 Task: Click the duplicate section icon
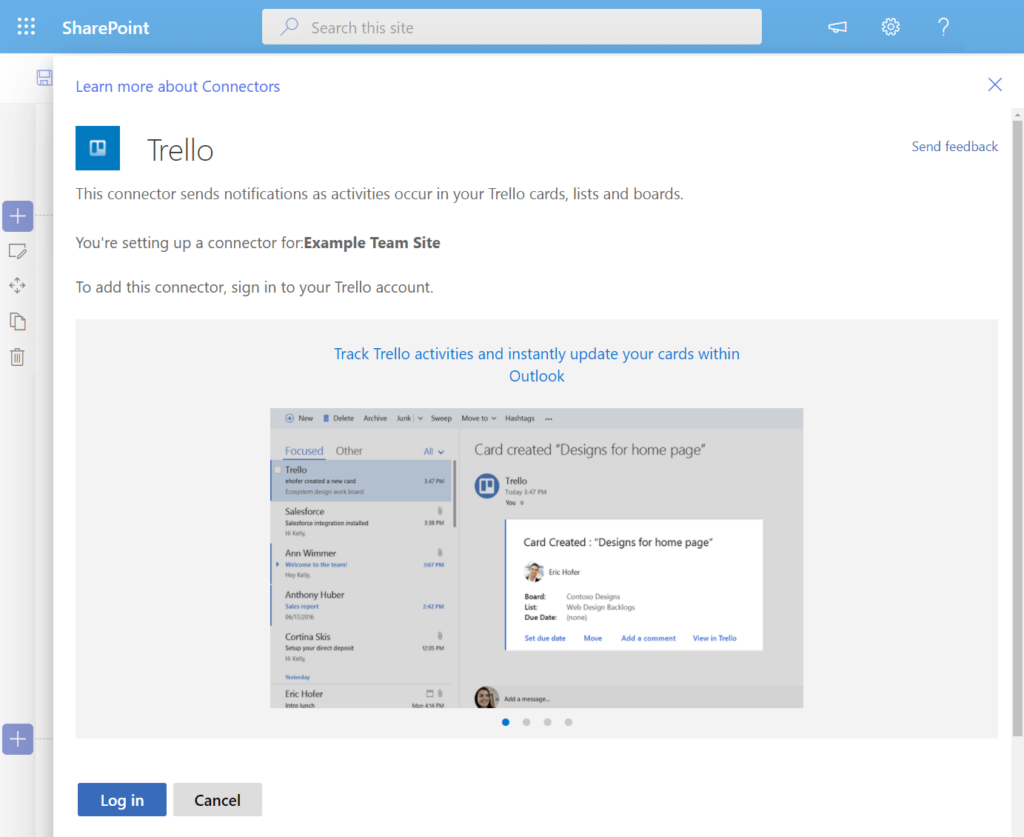click(18, 321)
